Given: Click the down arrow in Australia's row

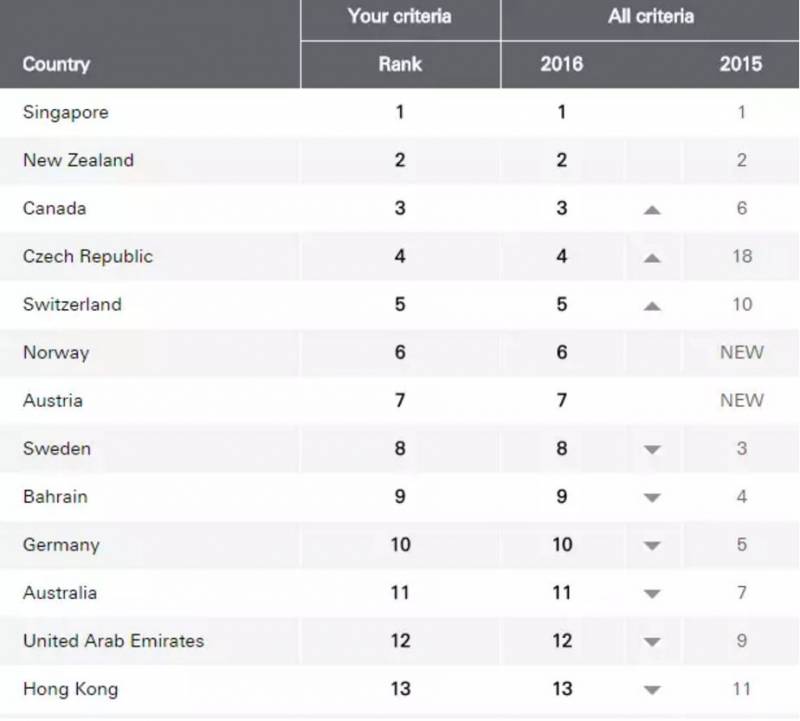Looking at the screenshot, I should coord(653,593).
